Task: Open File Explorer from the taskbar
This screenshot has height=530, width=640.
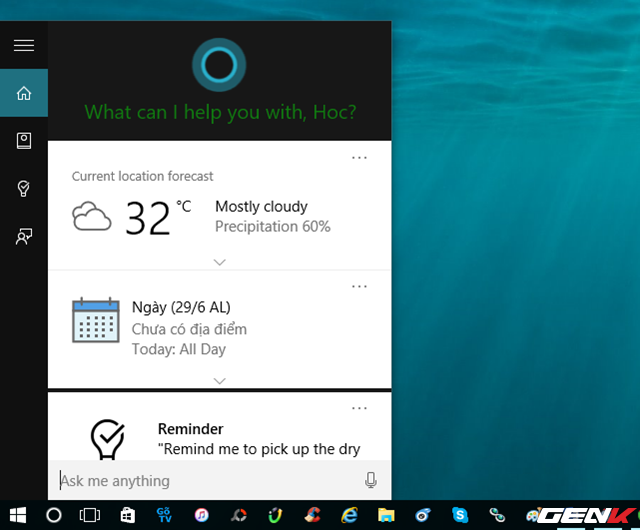Action: point(386,515)
